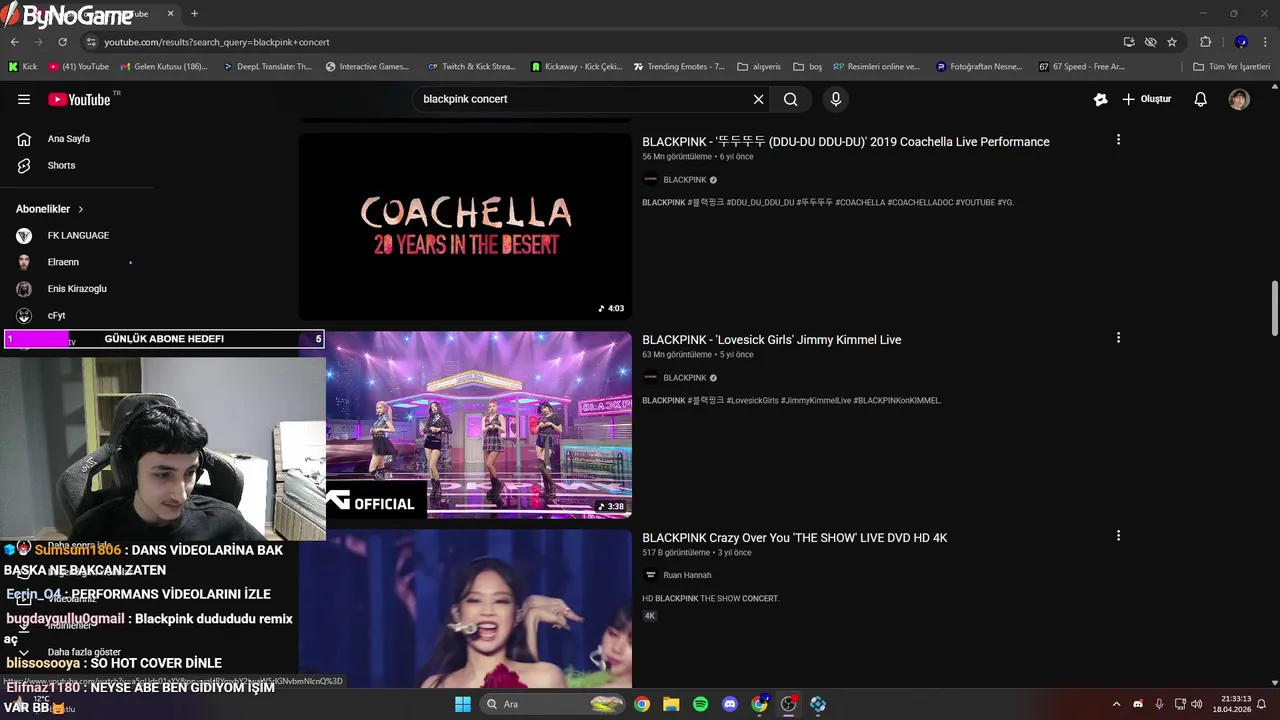The height and width of the screenshot is (720, 1280).
Task: Open the sparkle icon beside Oluştur
Action: (x=1100, y=99)
